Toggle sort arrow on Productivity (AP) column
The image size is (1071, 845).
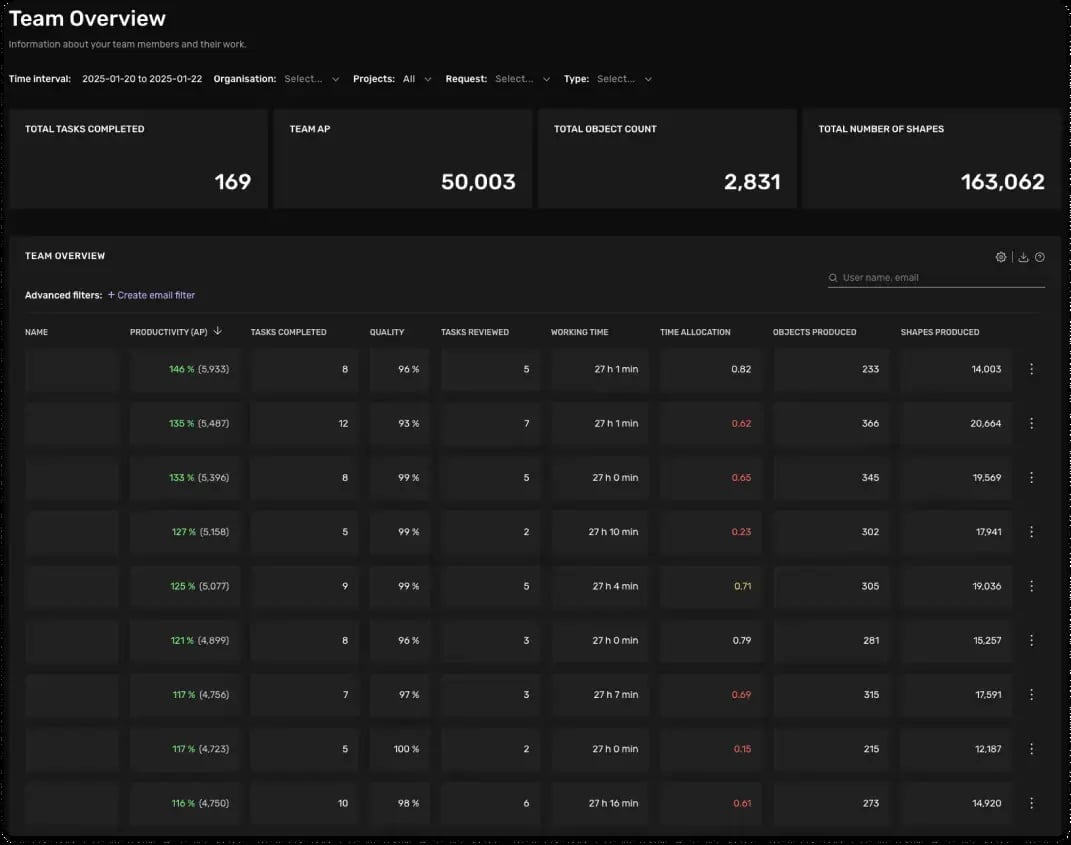(217, 331)
